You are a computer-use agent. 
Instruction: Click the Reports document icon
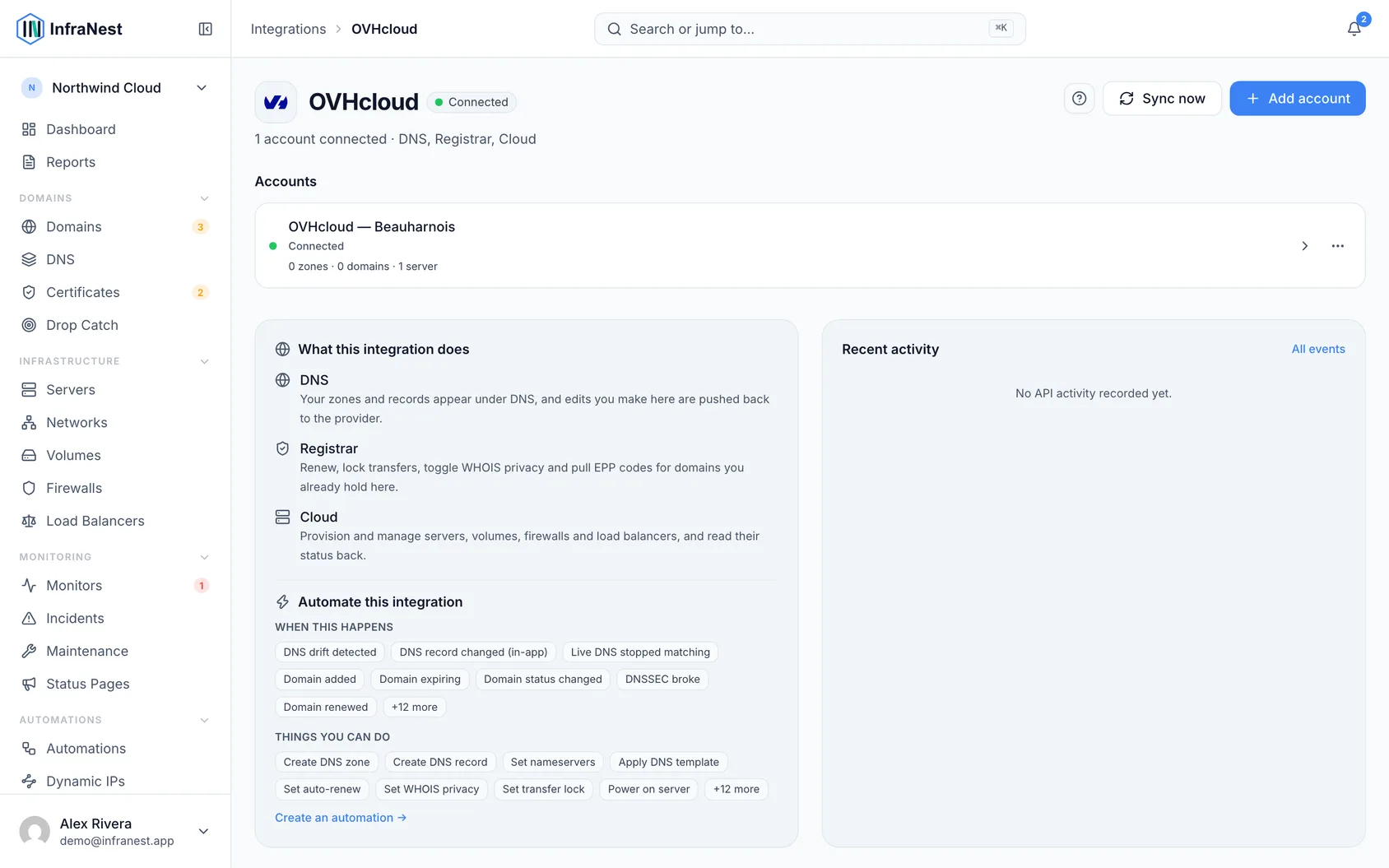point(29,162)
